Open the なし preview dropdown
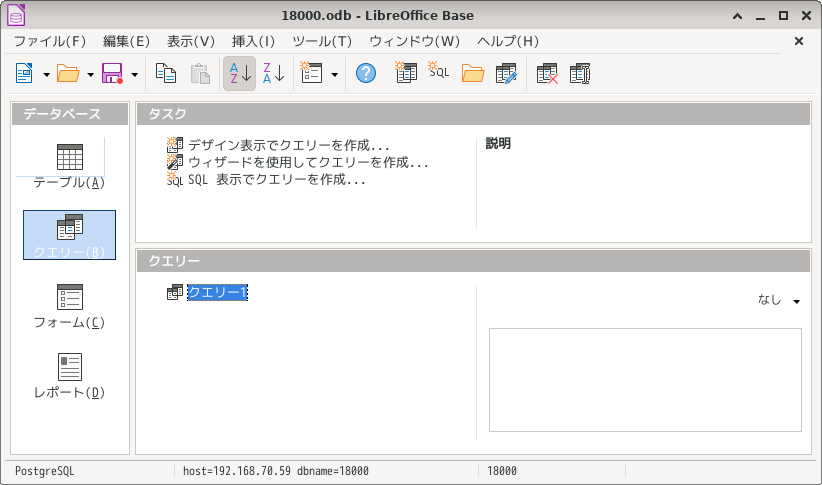 tap(779, 300)
